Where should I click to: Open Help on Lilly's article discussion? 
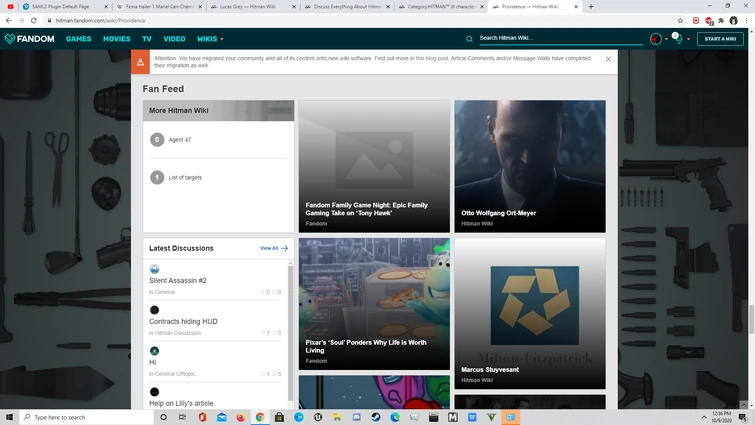pyautogui.click(x=181, y=403)
